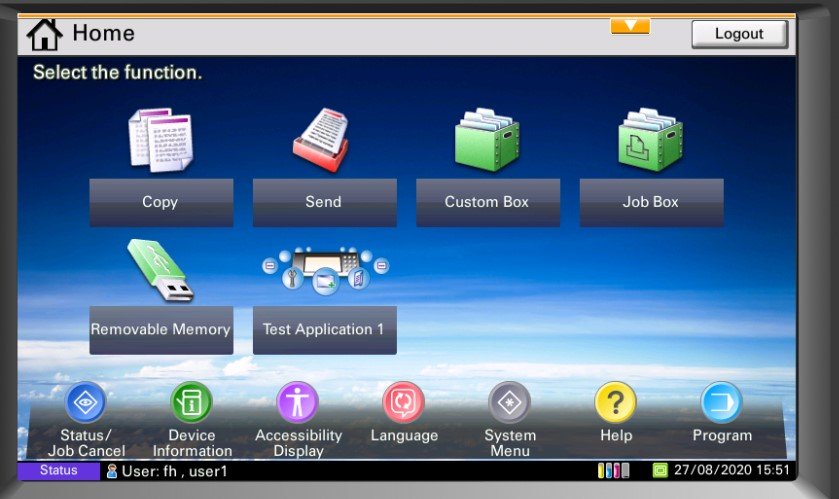Open the Send tray icon

[323, 141]
